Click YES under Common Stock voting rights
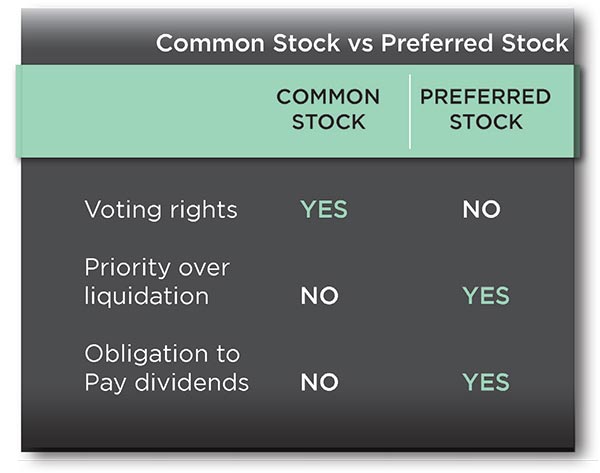The image size is (600, 473). tap(324, 209)
